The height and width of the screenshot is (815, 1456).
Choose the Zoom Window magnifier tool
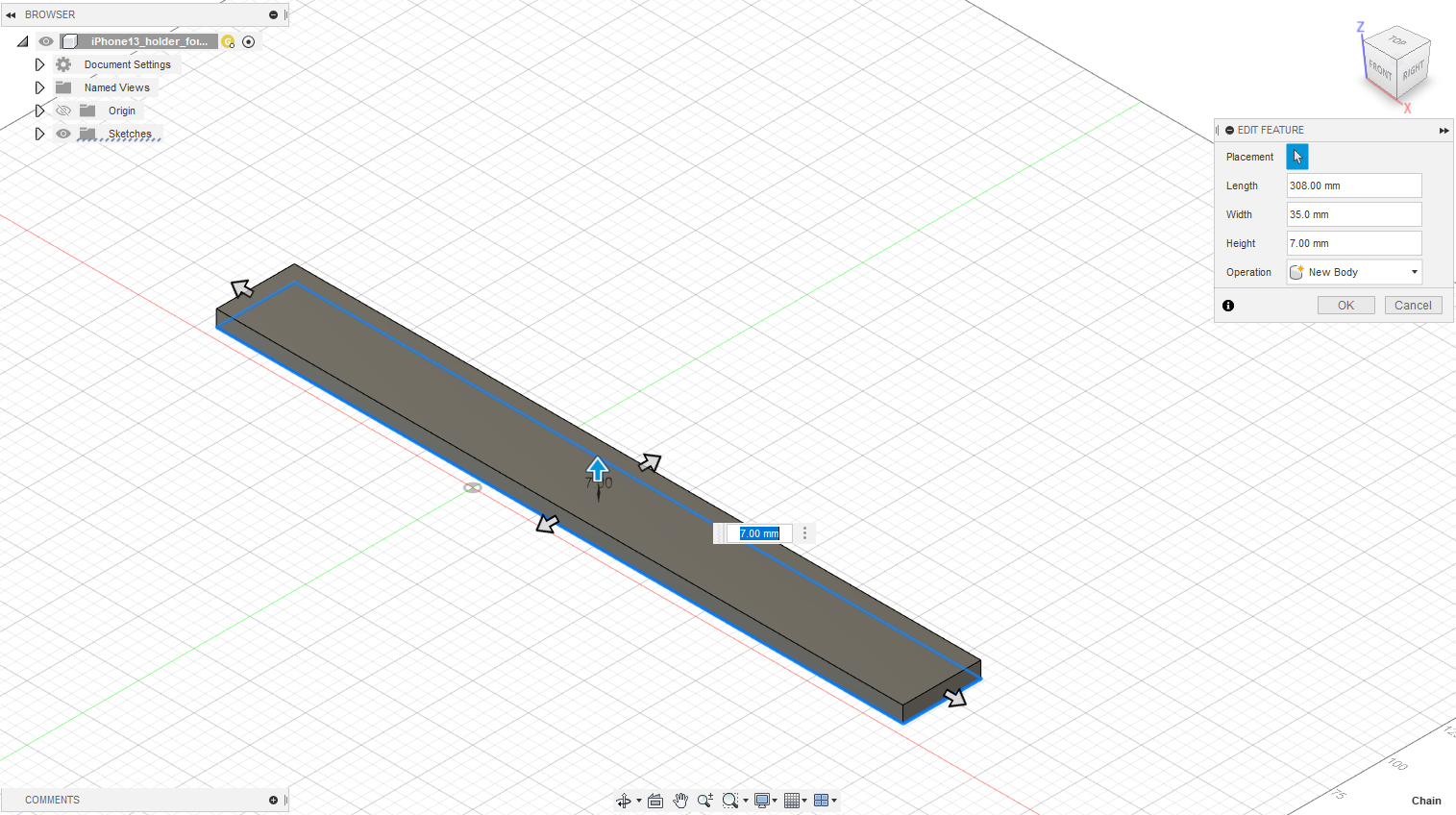pyautogui.click(x=729, y=801)
